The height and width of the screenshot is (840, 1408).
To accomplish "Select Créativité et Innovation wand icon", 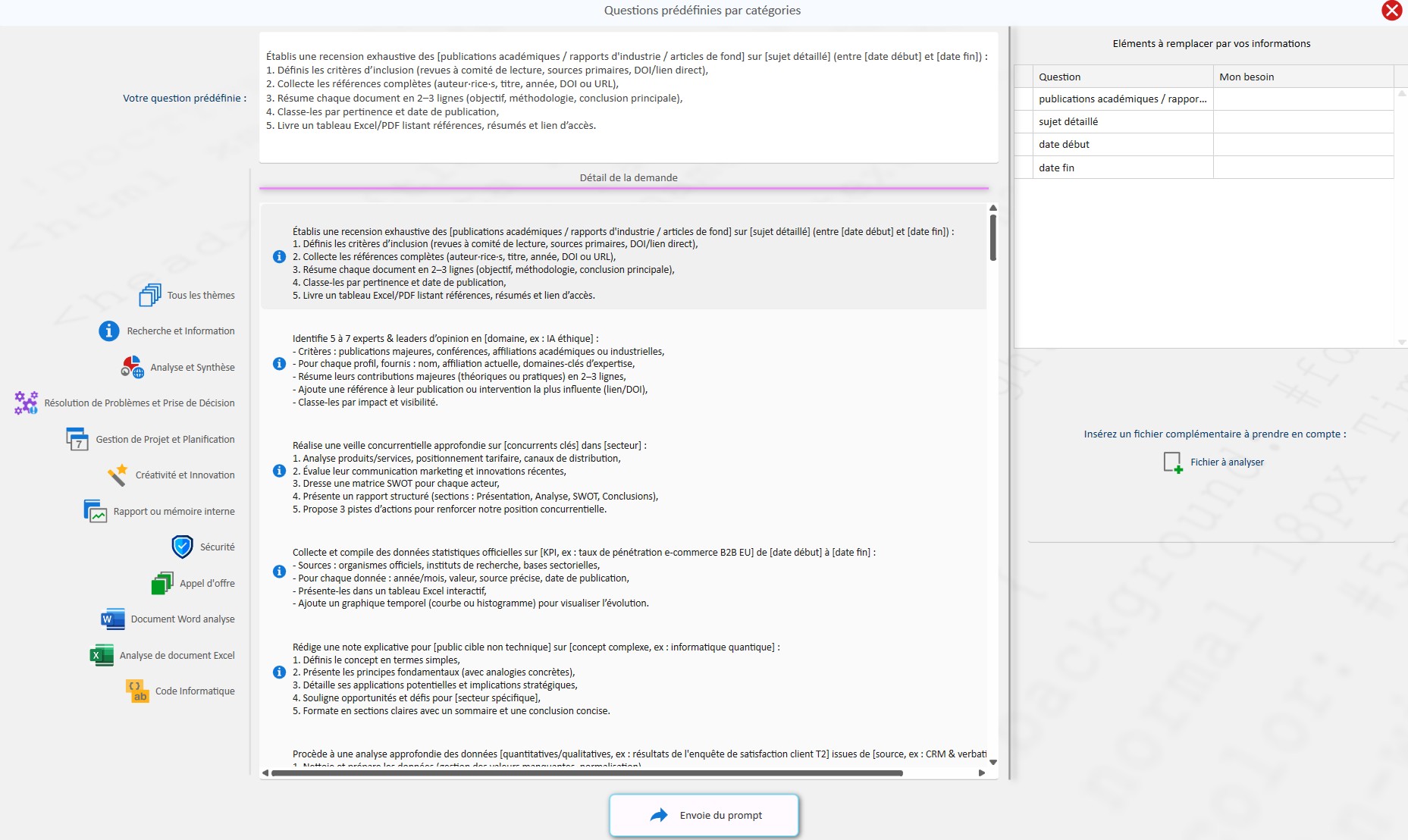I will pos(118,475).
